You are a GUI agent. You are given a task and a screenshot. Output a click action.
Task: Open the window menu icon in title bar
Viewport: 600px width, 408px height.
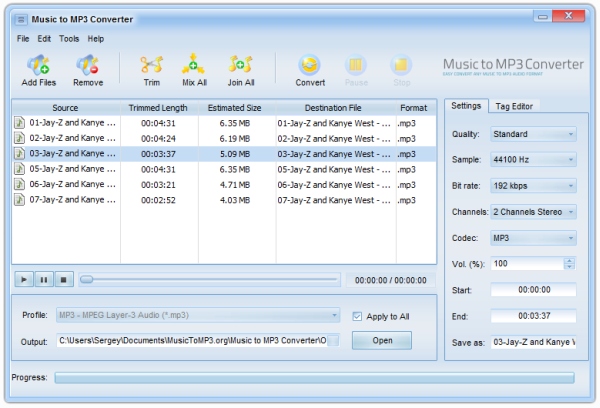[21, 20]
